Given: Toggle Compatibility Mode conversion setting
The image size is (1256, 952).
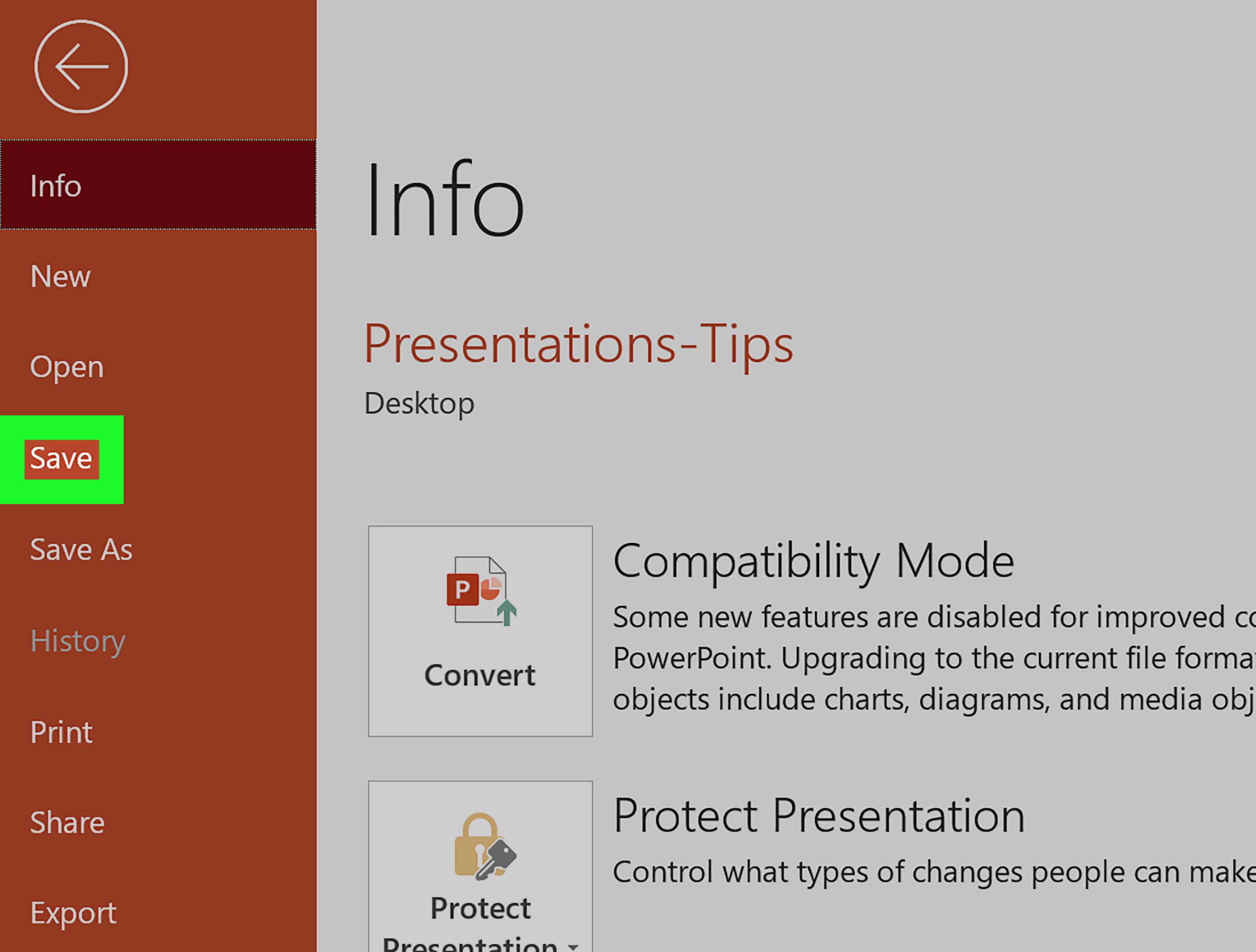Looking at the screenshot, I should point(481,631).
